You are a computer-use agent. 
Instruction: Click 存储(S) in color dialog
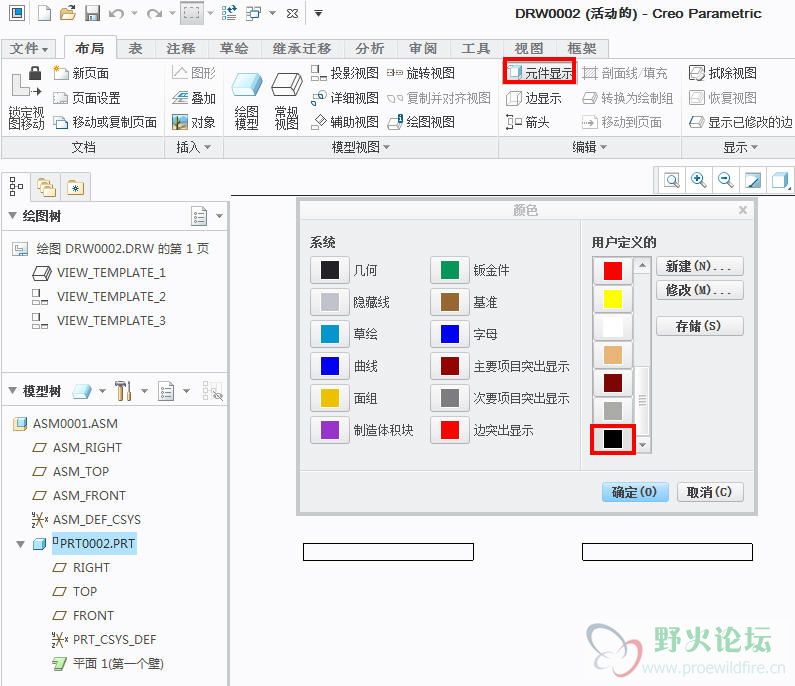tap(700, 326)
